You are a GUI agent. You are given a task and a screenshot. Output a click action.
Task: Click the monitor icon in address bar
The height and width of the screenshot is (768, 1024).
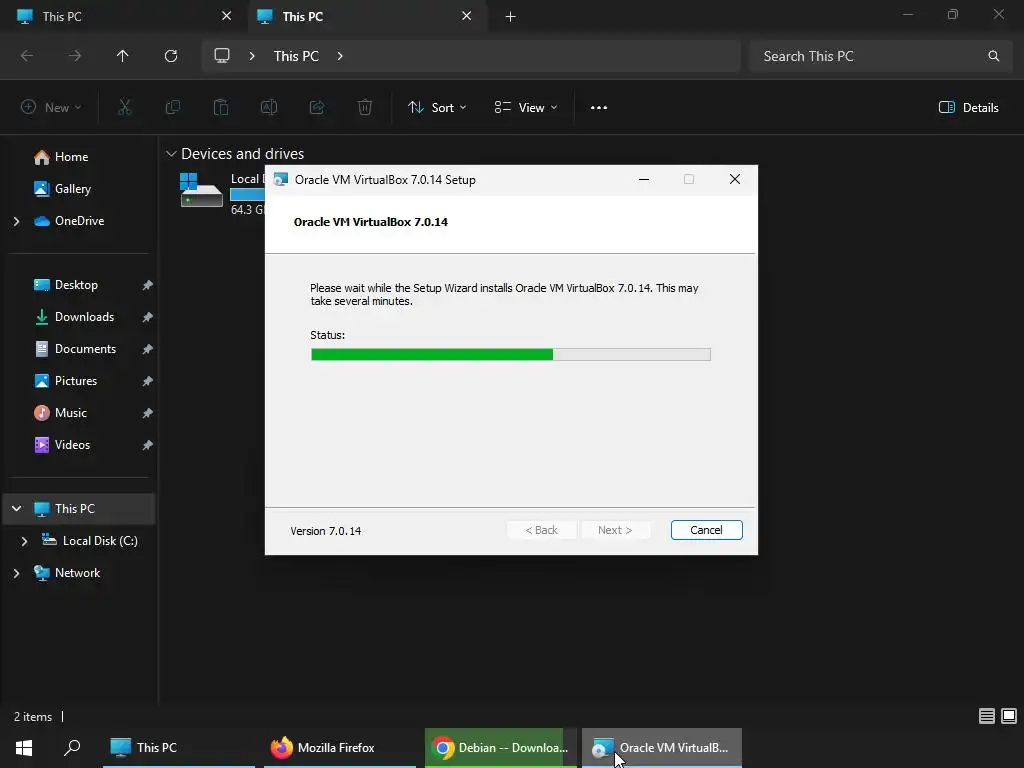[x=222, y=56]
